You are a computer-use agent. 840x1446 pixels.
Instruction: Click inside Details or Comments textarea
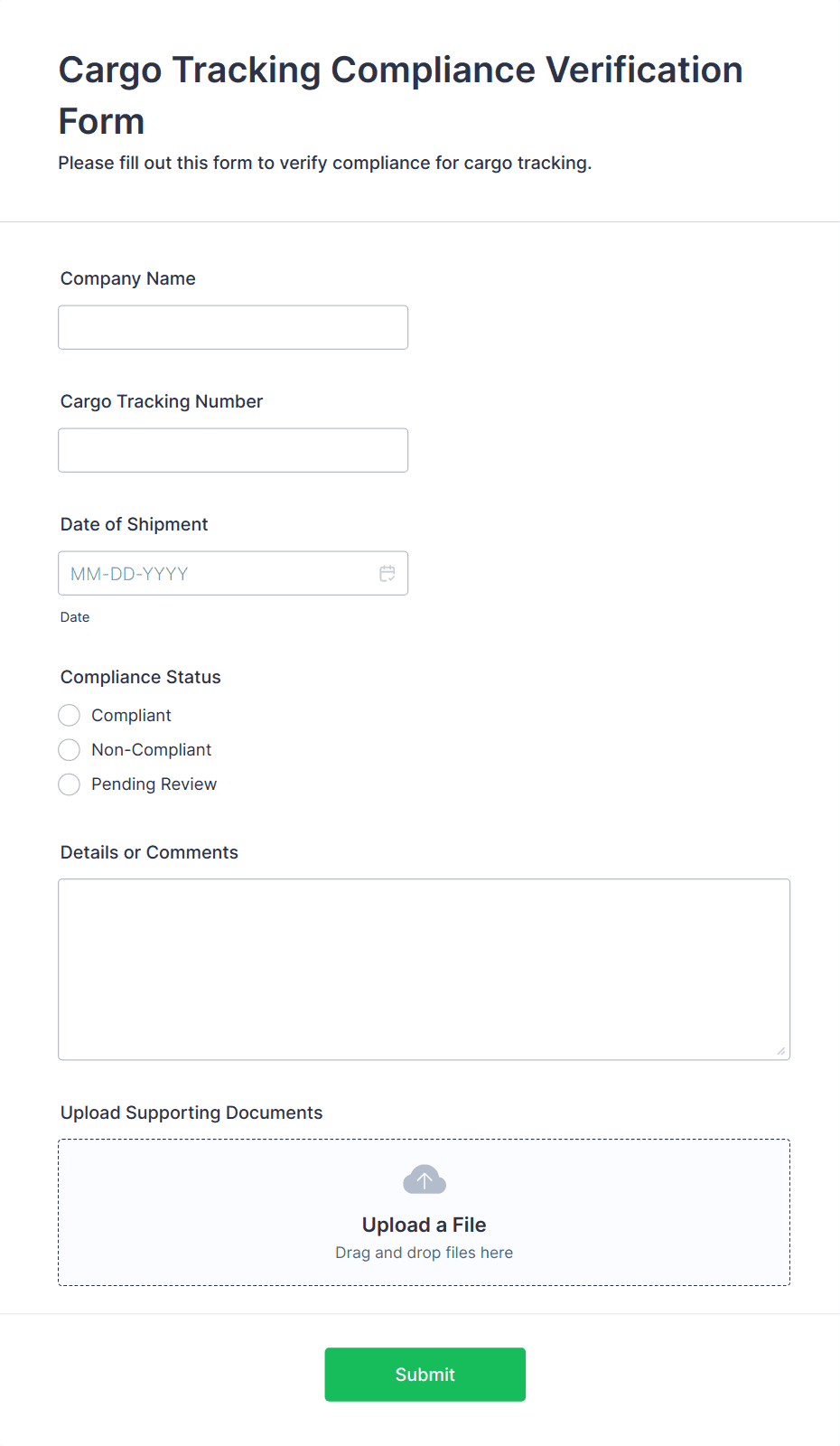424,969
